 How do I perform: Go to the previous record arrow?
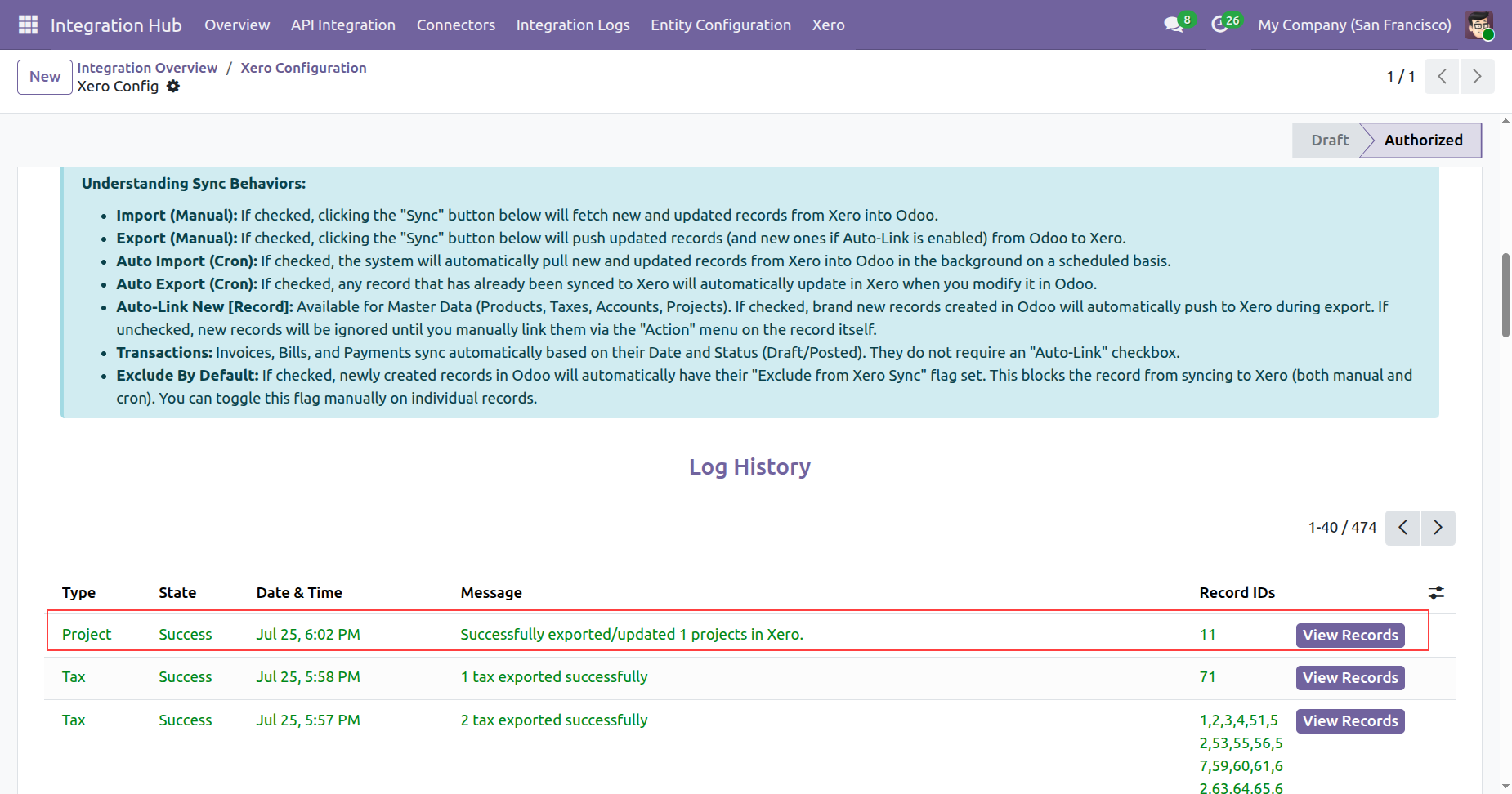[x=1443, y=77]
